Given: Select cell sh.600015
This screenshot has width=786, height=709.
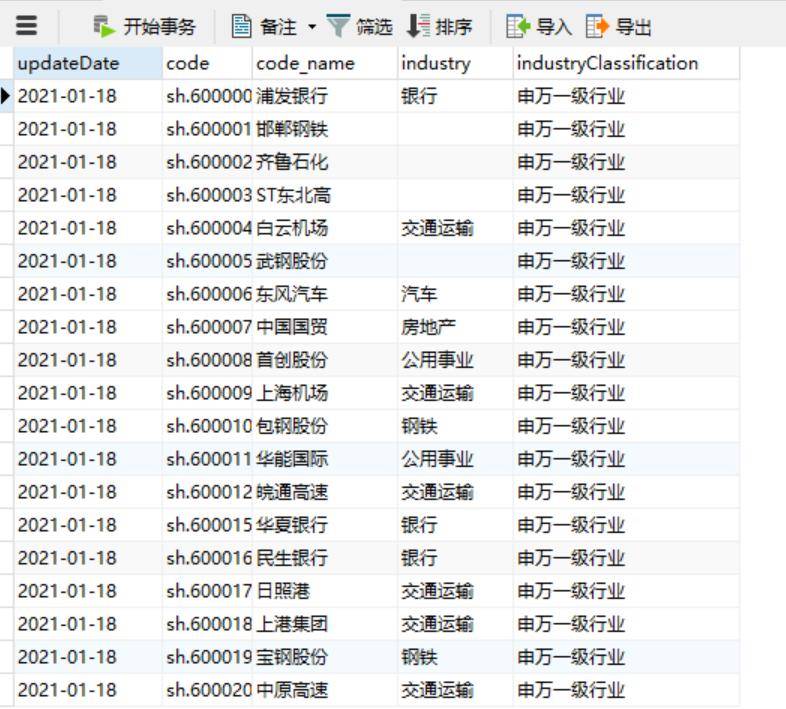Looking at the screenshot, I should click(x=208, y=525).
